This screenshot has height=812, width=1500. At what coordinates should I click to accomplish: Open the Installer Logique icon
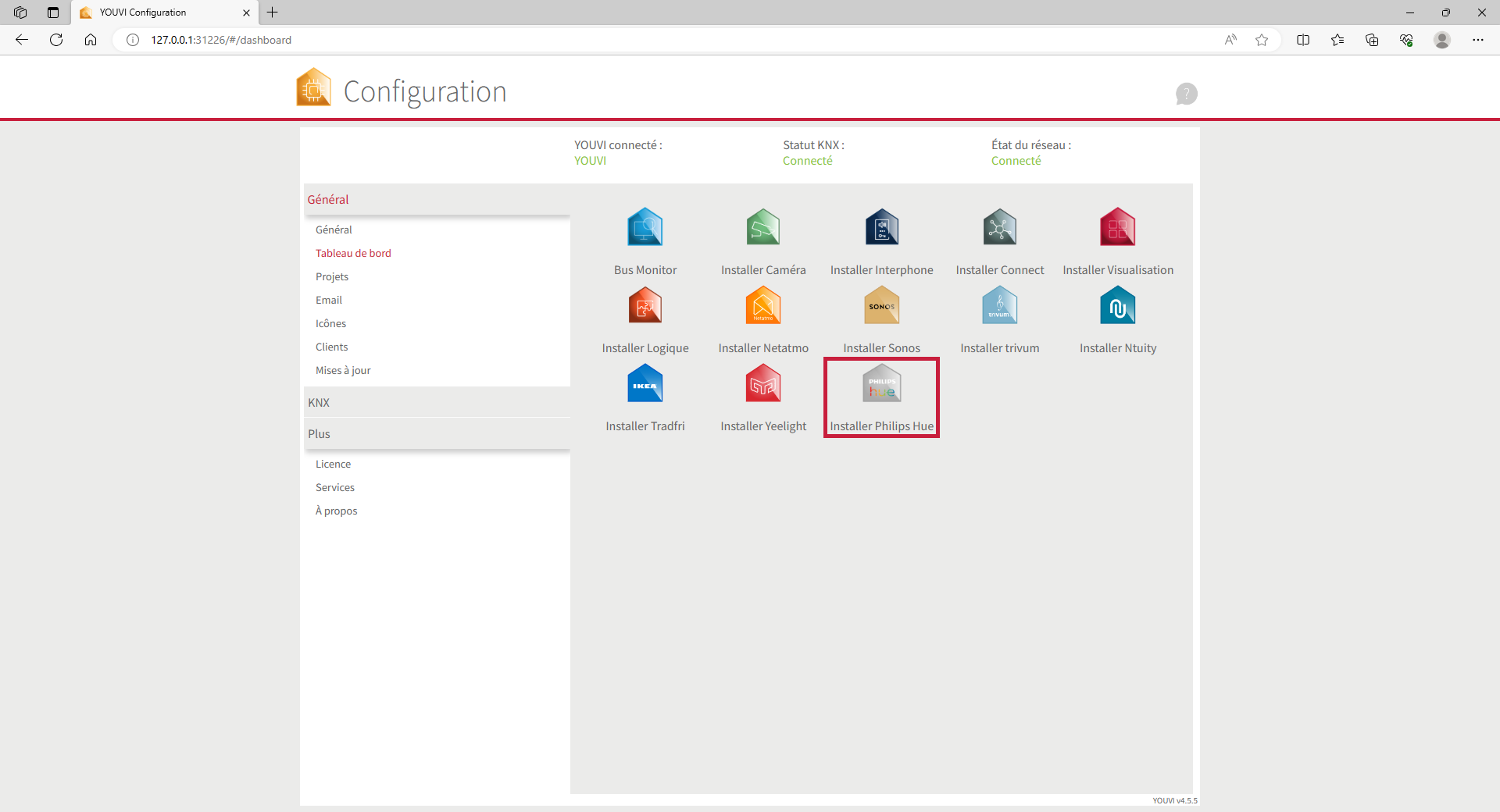[645, 306]
